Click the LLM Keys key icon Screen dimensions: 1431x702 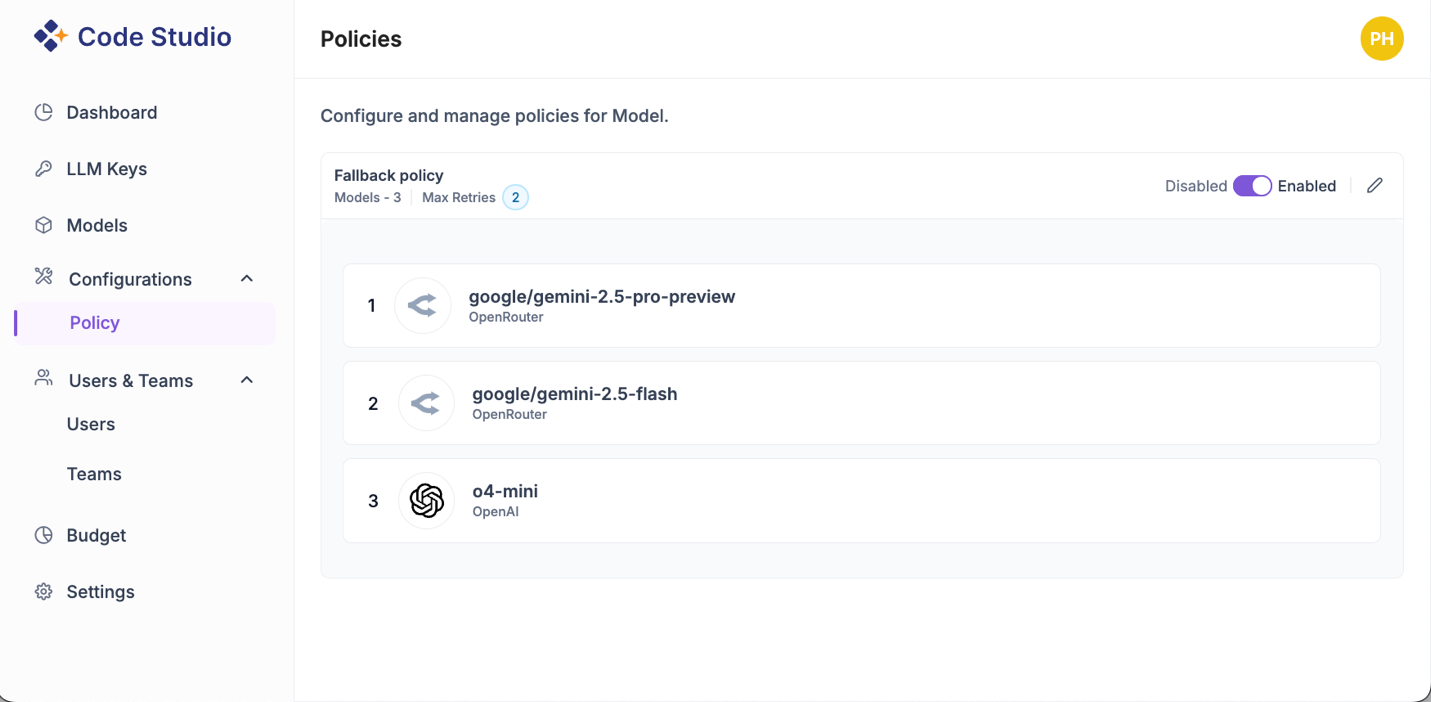point(44,168)
